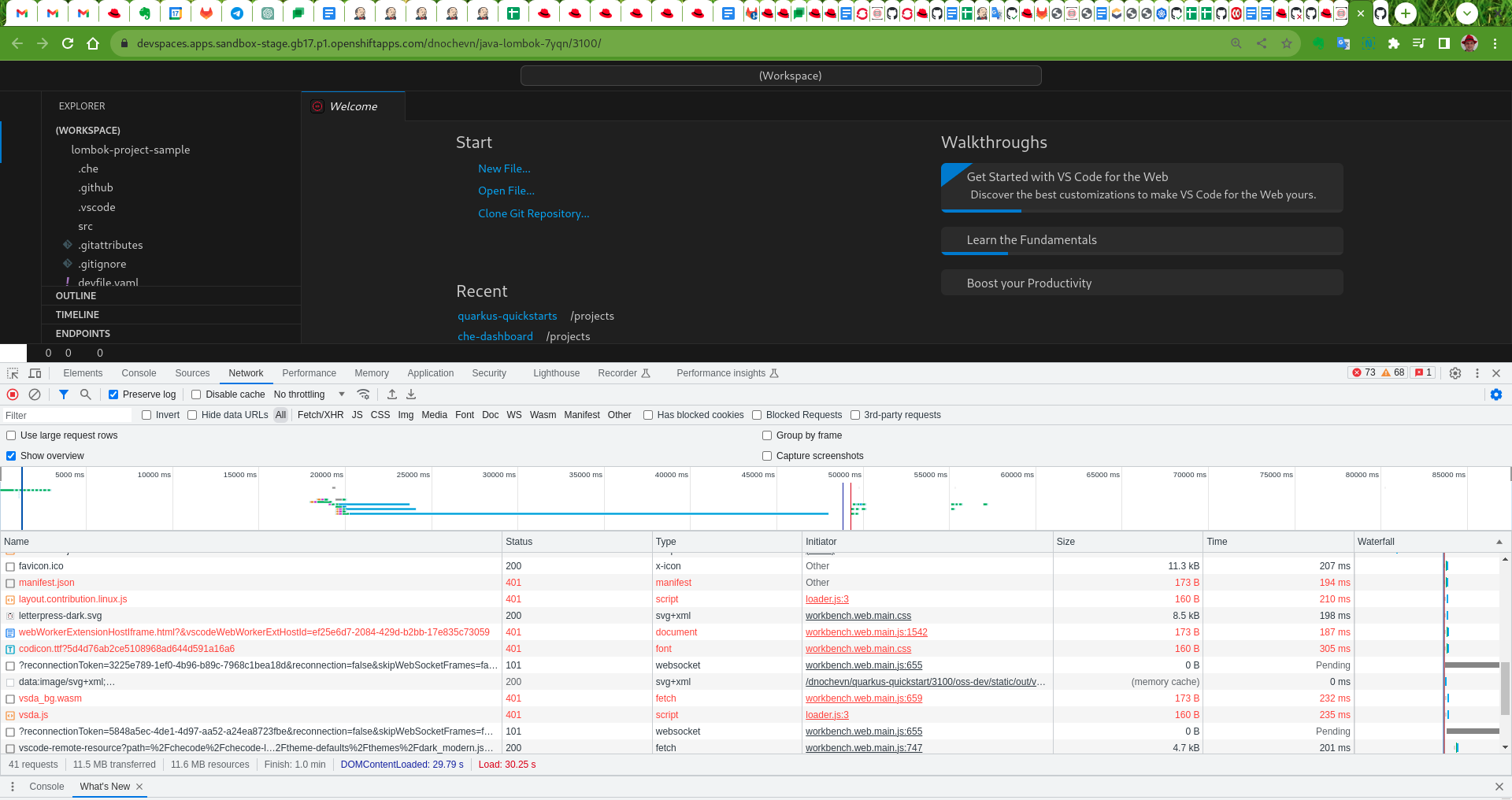The height and width of the screenshot is (800, 1512).
Task: Select the Fetch/XHR request type filter
Action: [x=321, y=415]
